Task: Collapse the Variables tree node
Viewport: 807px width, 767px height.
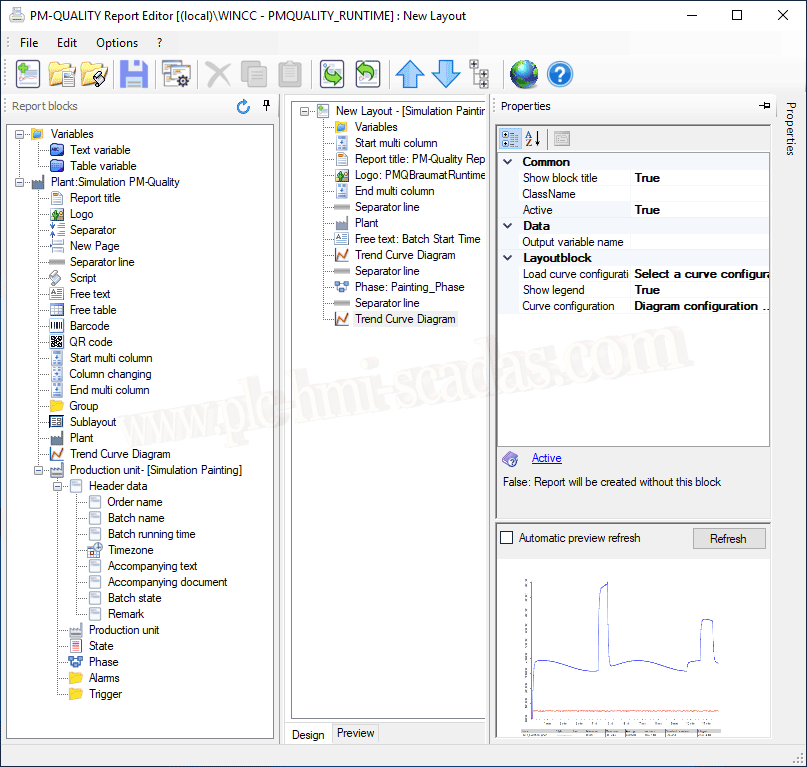Action: click(19, 134)
